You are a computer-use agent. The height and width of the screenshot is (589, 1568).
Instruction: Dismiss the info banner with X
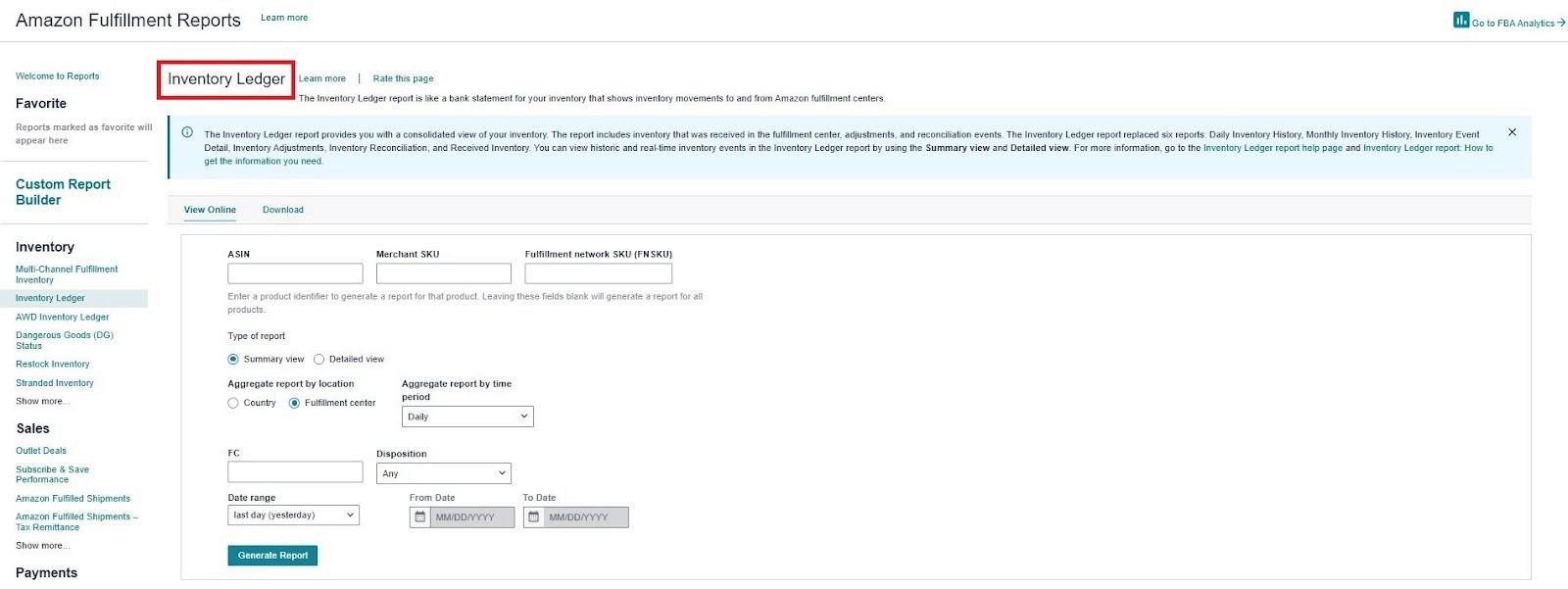[x=1512, y=132]
